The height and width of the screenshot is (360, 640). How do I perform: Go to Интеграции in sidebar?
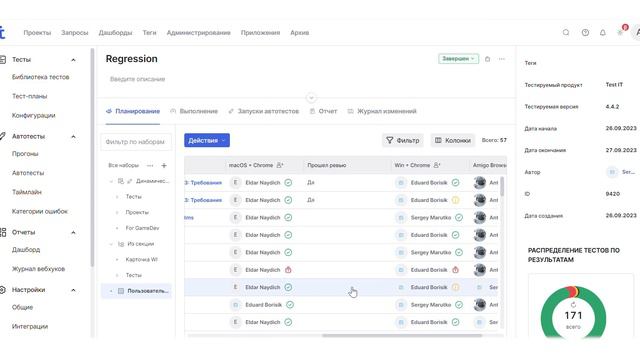click(30, 326)
